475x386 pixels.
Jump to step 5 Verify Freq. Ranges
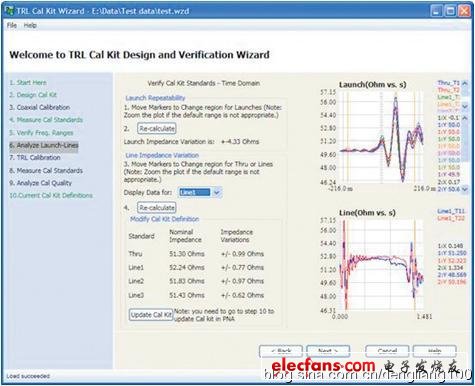tap(41, 133)
